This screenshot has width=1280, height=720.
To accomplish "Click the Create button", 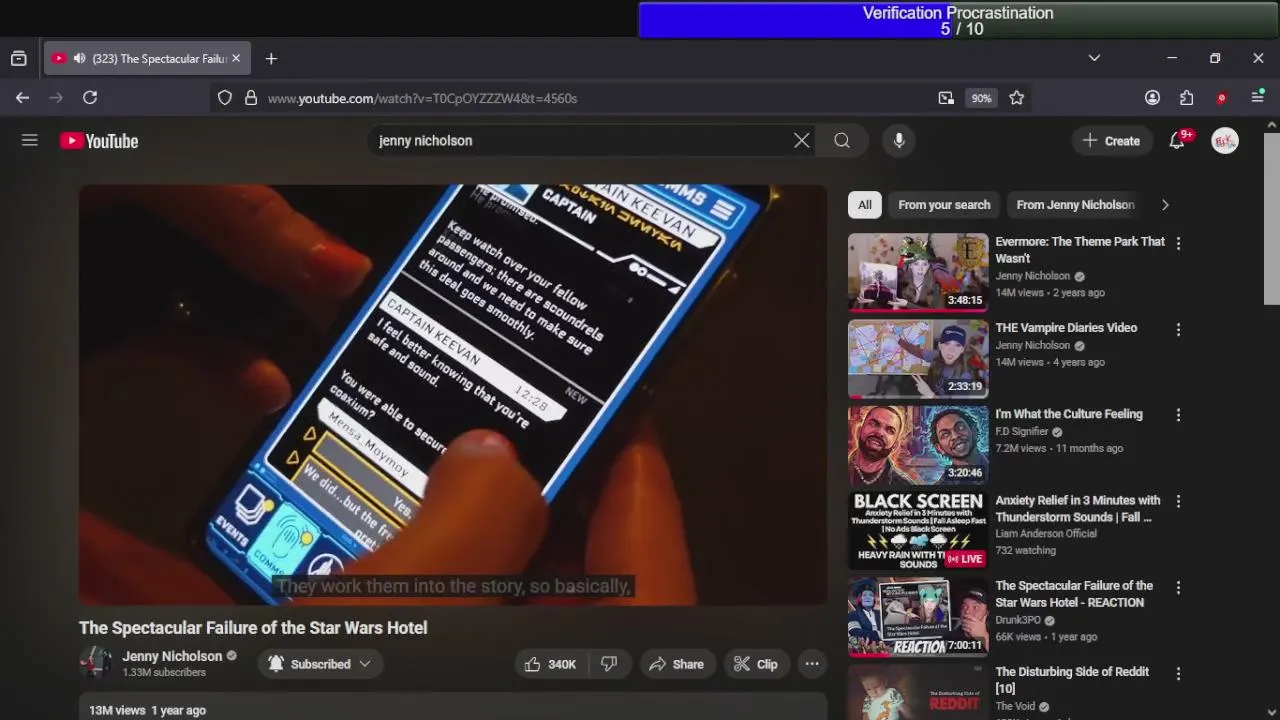I will (x=1111, y=141).
